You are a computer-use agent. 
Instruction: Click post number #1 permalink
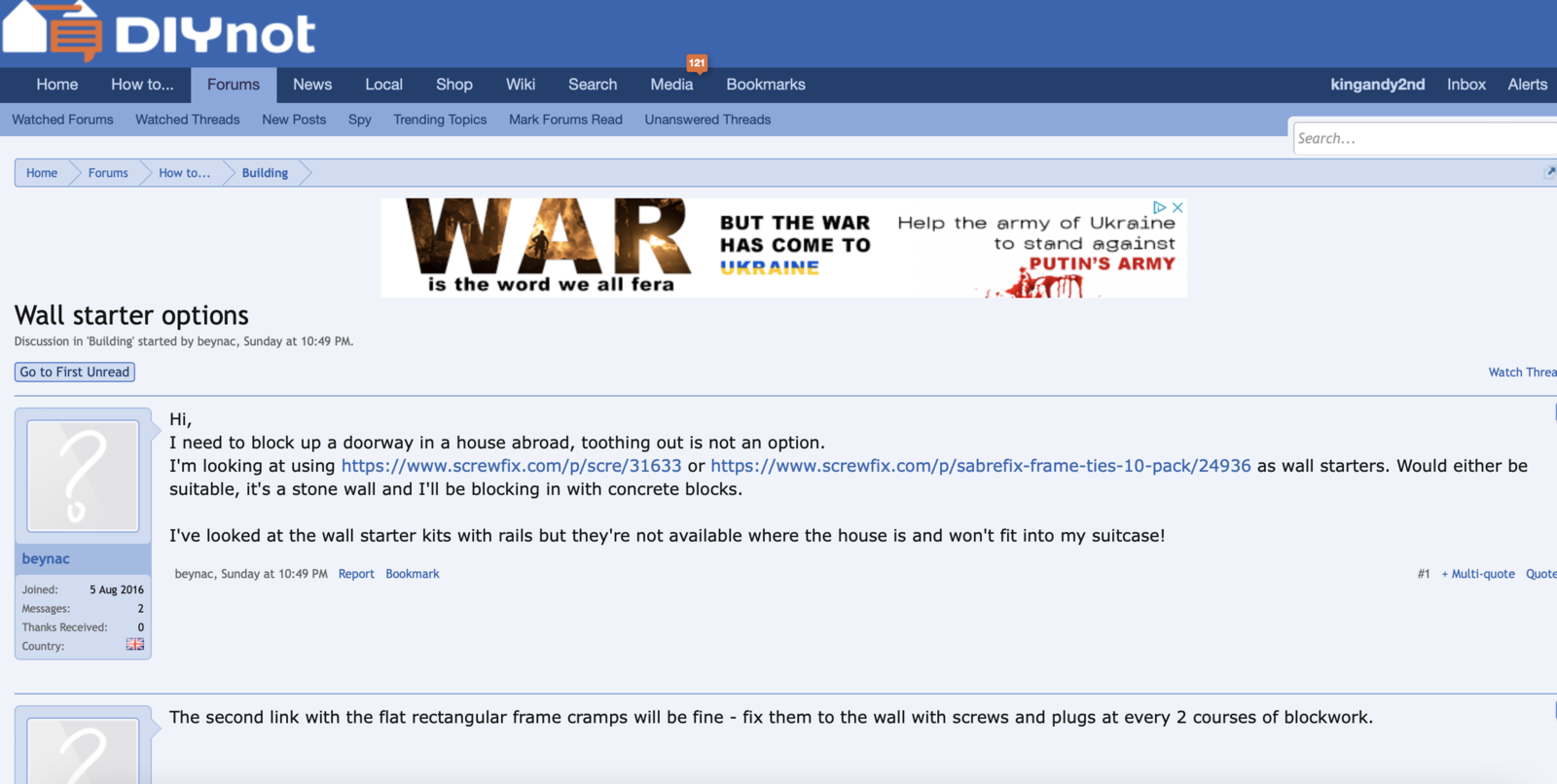(1424, 574)
